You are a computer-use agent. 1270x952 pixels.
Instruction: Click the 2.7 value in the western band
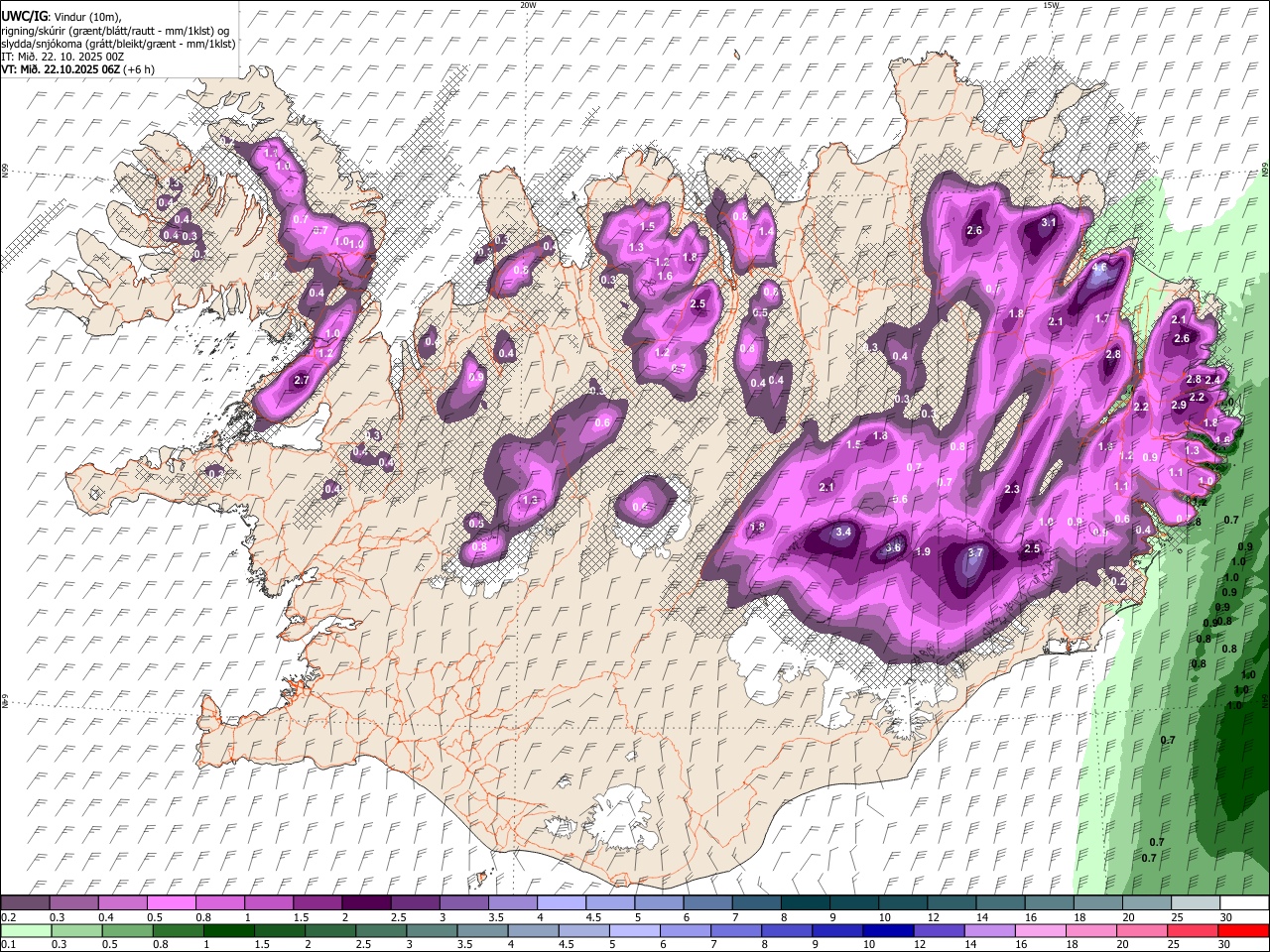pos(303,380)
